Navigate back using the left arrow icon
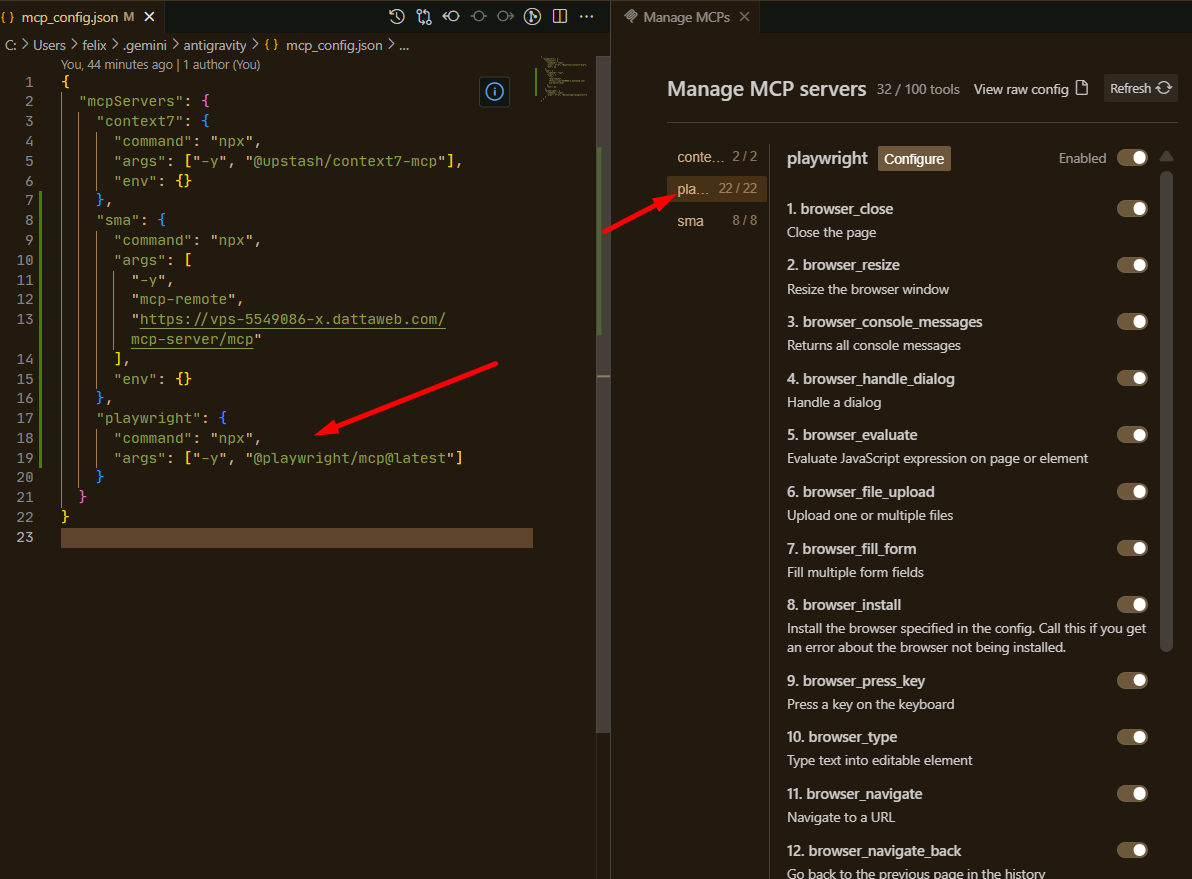Image resolution: width=1192 pixels, height=879 pixels. click(449, 16)
